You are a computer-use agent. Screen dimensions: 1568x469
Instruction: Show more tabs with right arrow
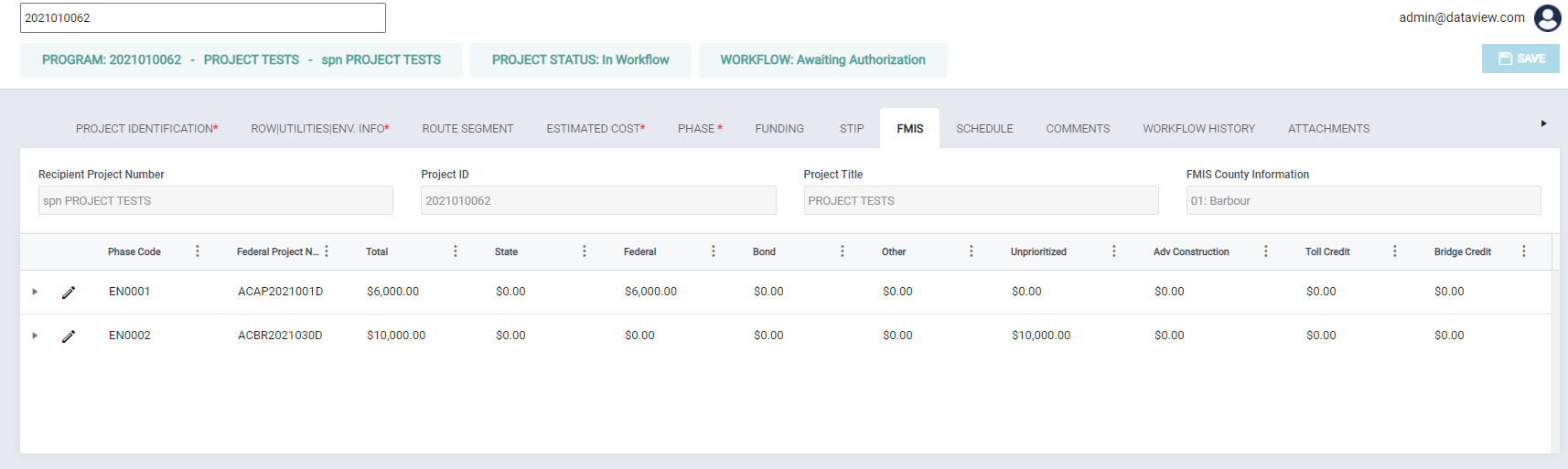1544,123
